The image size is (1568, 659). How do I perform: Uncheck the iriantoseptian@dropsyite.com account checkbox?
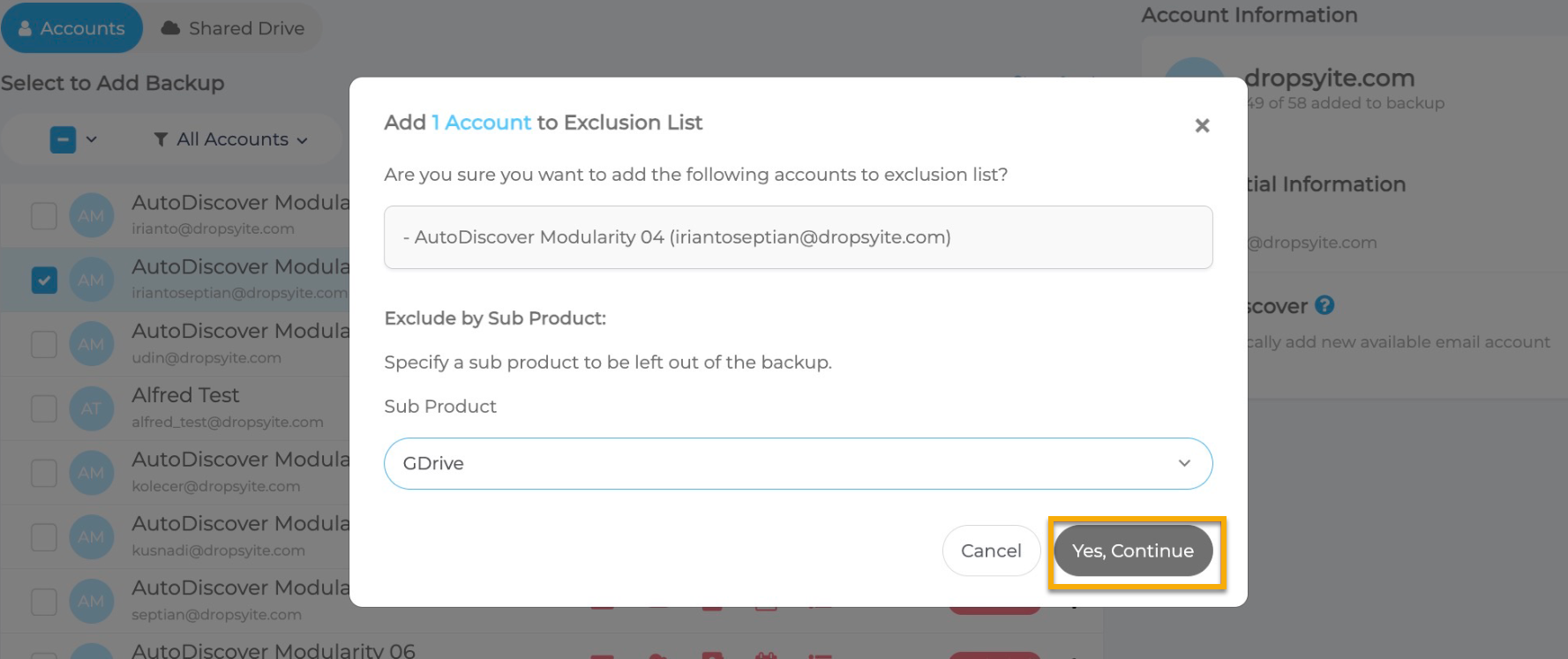point(44,281)
